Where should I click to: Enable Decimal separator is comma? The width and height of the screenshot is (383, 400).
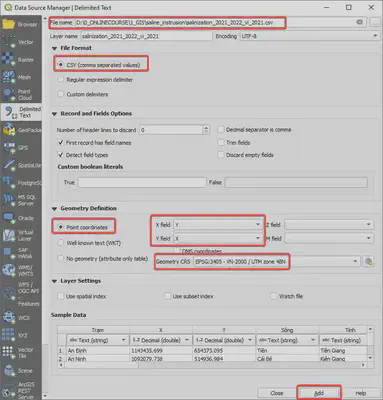255,129
